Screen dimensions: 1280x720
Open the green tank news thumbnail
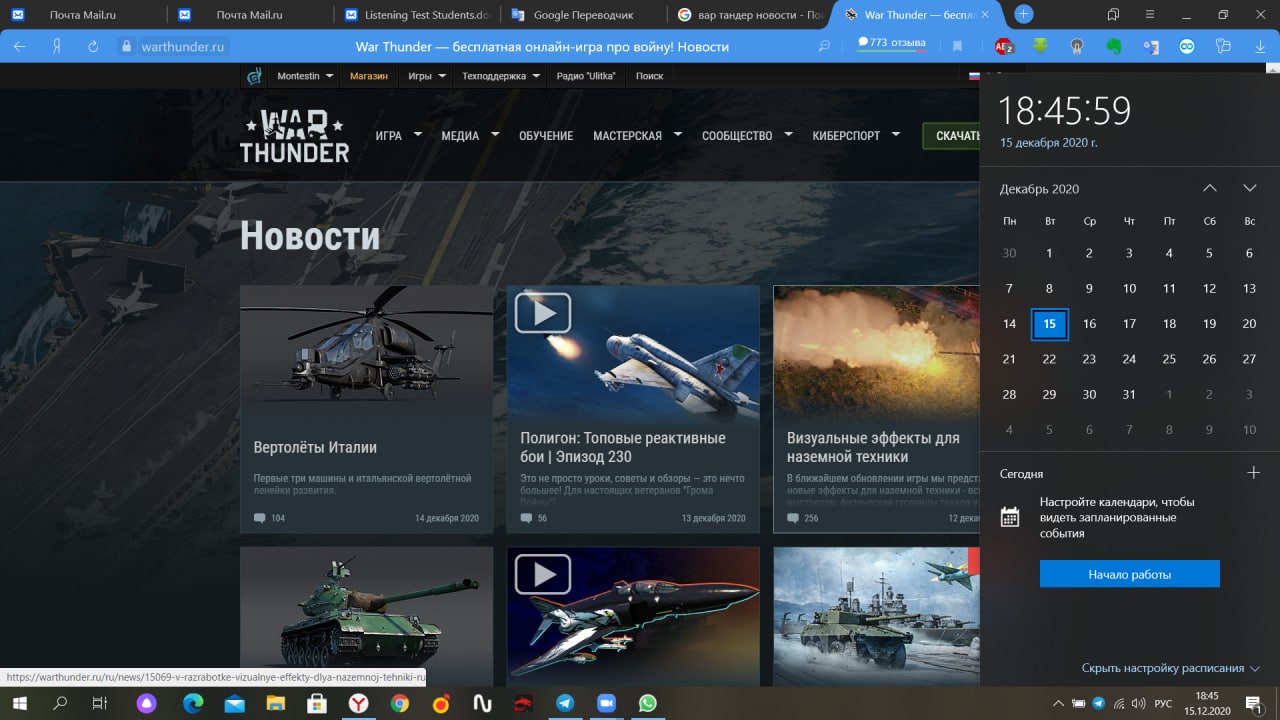[x=366, y=616]
